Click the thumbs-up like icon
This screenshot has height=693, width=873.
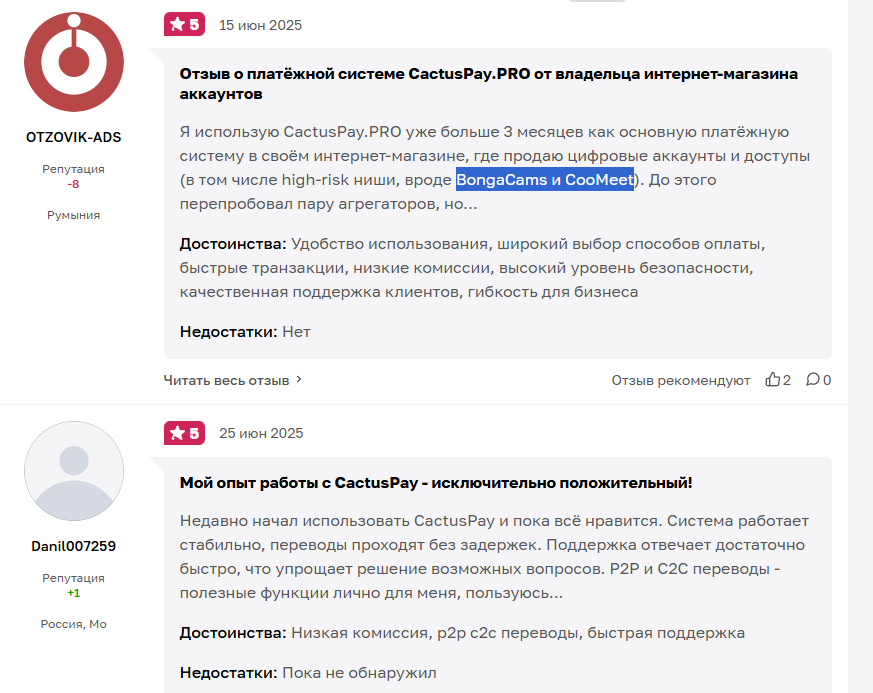[772, 380]
